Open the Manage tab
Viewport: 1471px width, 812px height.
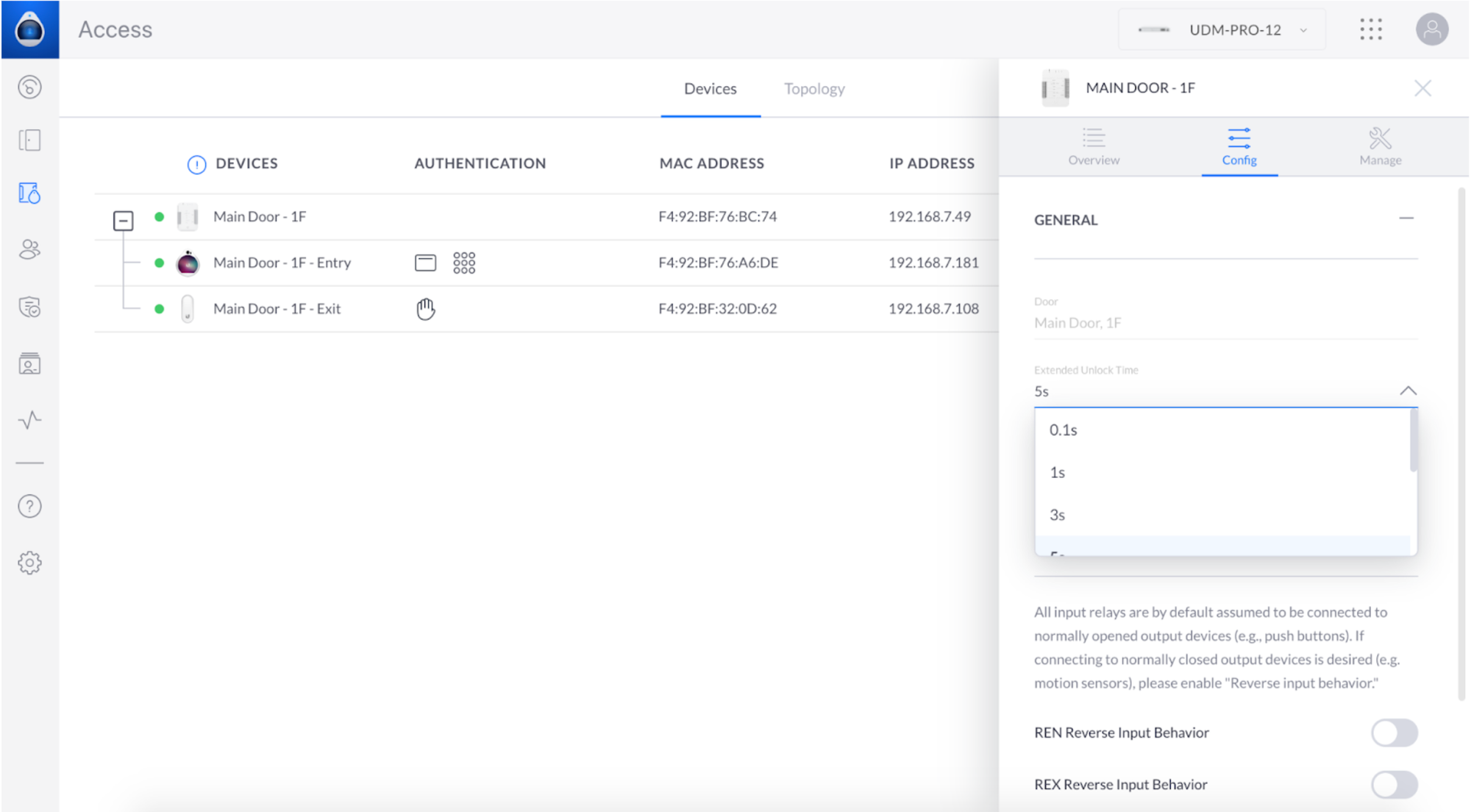pyautogui.click(x=1380, y=146)
